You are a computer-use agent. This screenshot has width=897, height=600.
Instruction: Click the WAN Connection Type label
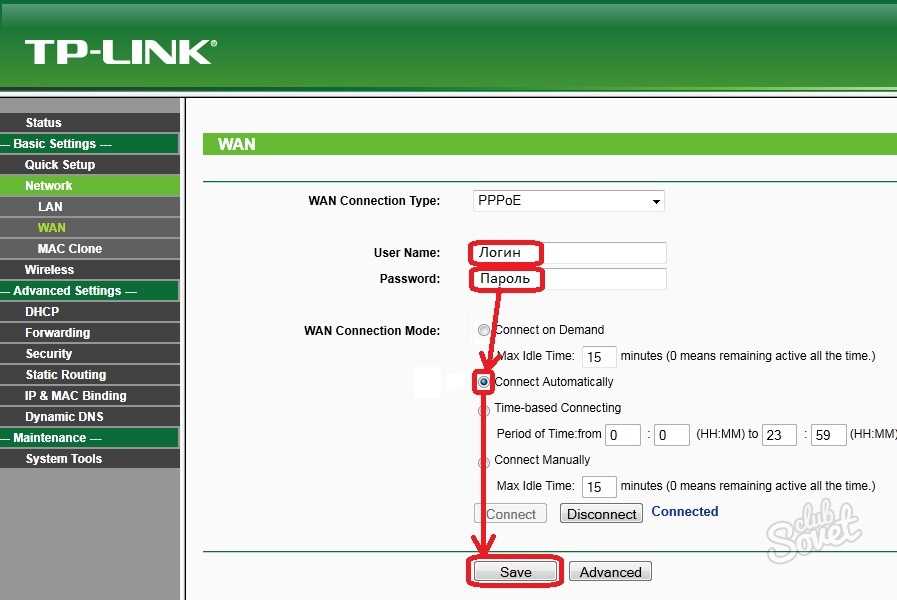(374, 201)
